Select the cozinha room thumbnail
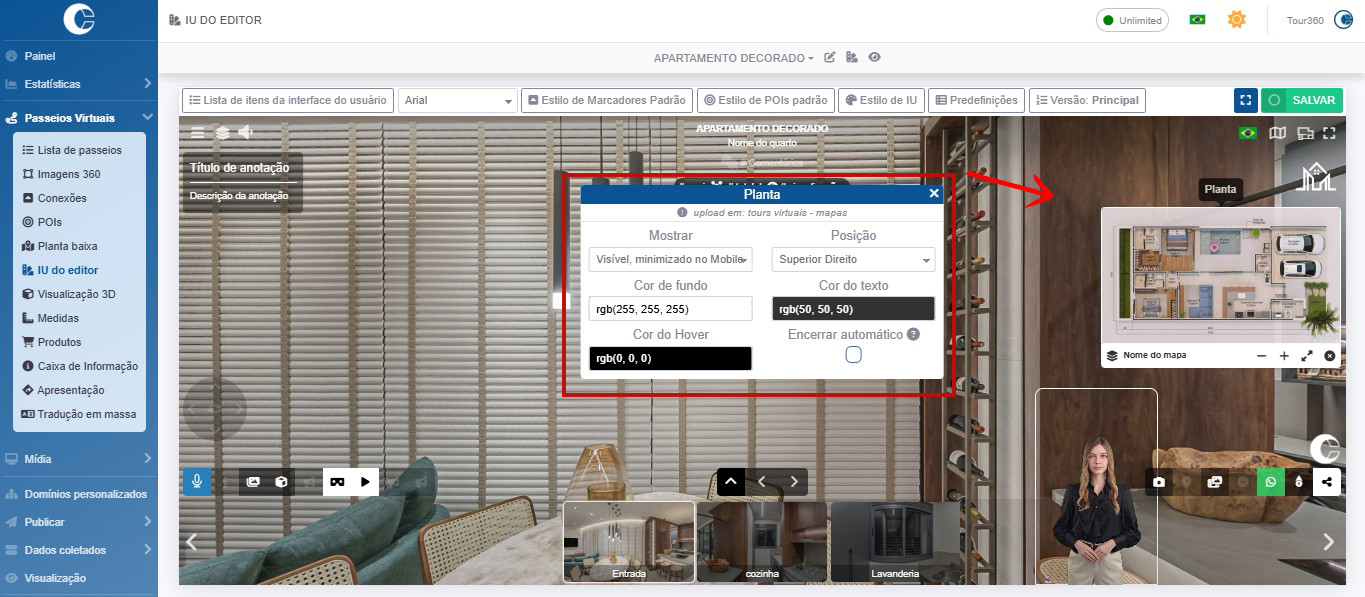This screenshot has height=597, width=1365. [762, 541]
